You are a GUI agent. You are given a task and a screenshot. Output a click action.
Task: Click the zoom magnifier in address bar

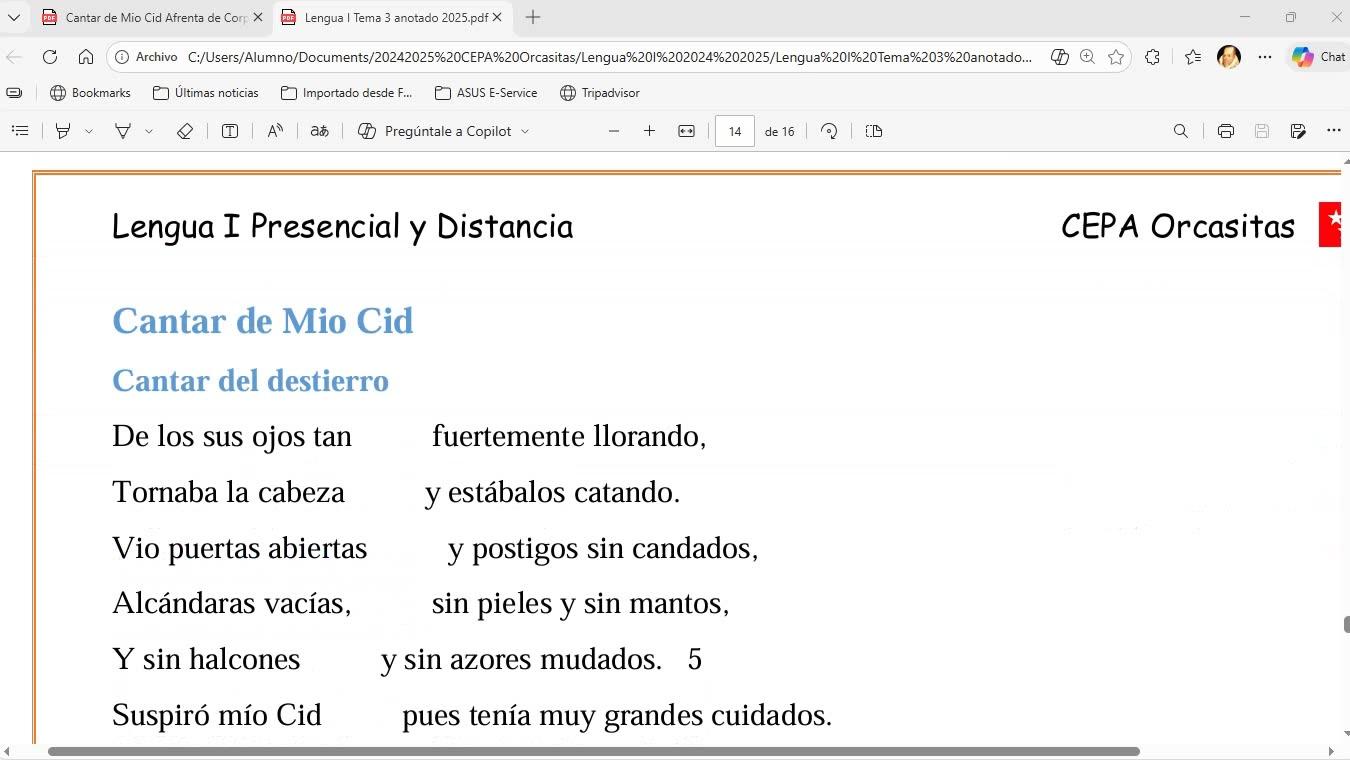coord(1088,57)
